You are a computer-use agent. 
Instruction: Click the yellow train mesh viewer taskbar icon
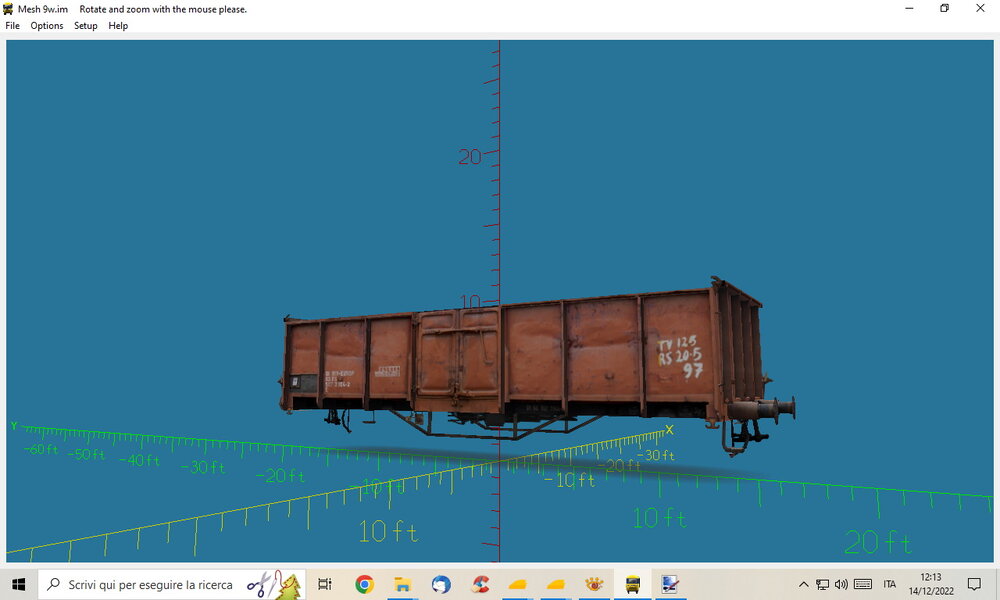(x=632, y=584)
